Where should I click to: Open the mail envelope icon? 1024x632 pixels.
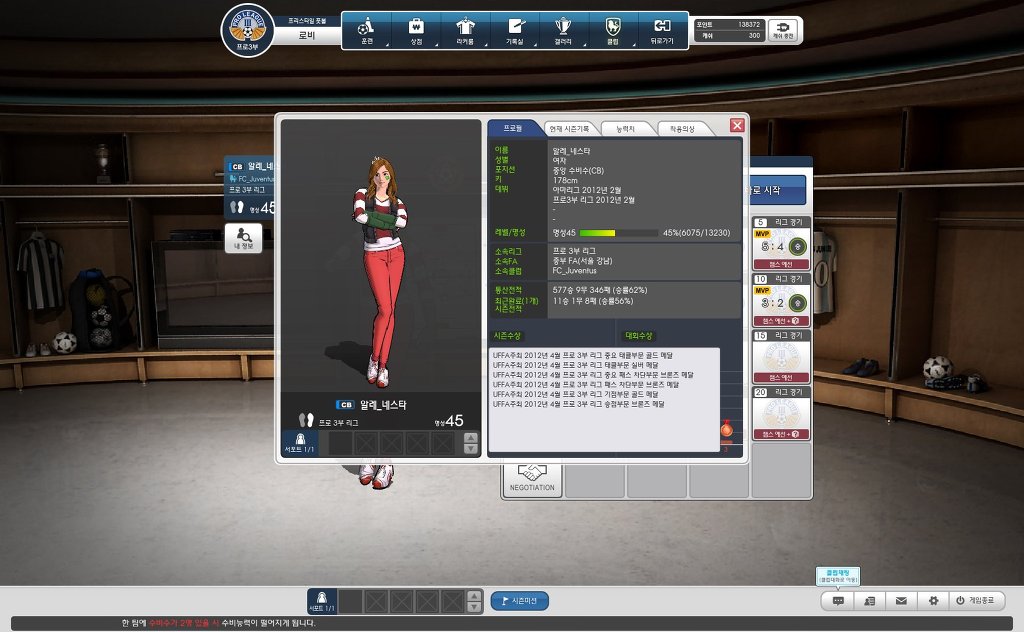pos(901,601)
